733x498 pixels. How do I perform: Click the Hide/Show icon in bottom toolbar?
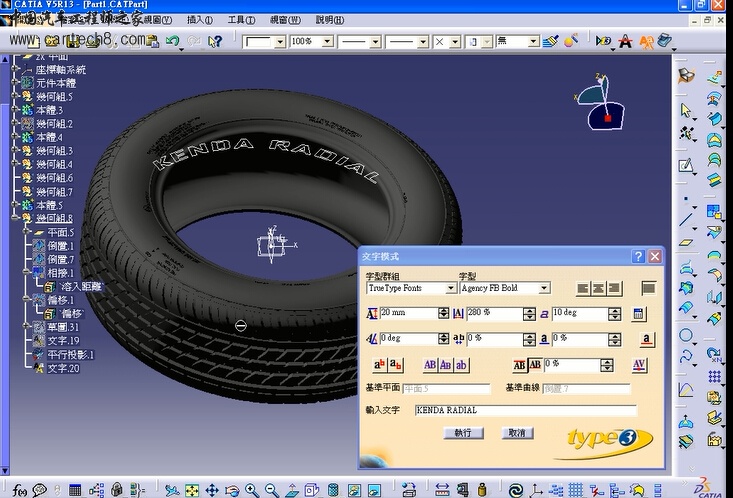point(354,490)
